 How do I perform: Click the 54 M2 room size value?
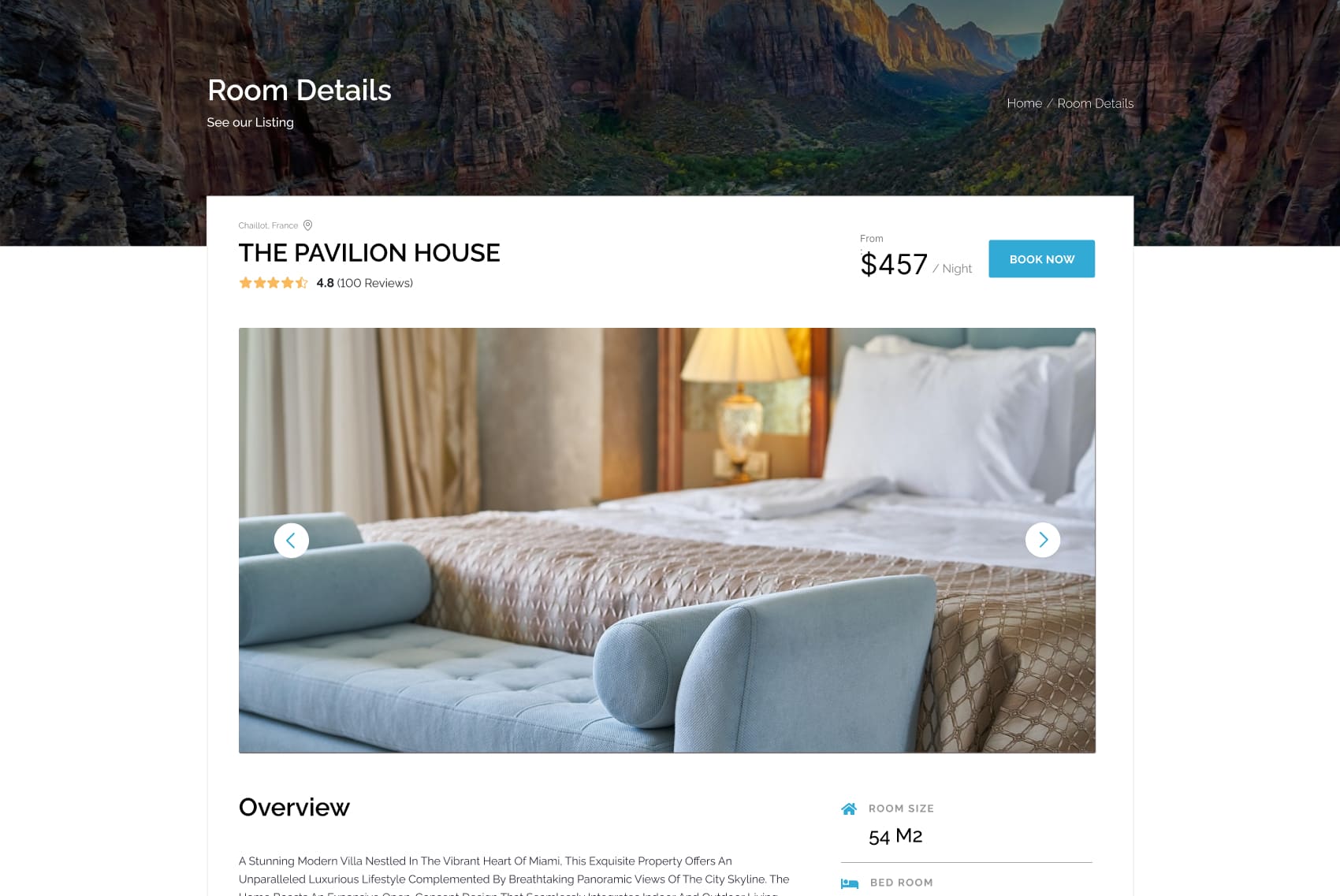coord(895,836)
